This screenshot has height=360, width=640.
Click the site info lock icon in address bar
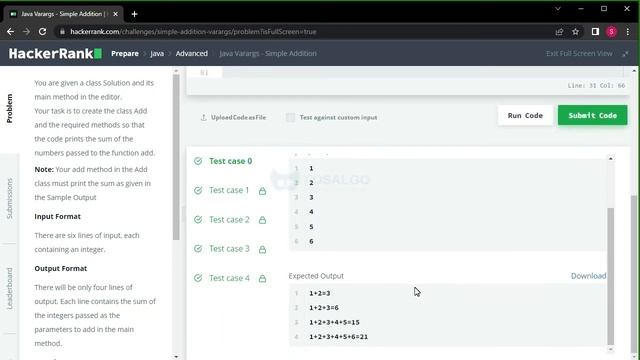pos(62,32)
